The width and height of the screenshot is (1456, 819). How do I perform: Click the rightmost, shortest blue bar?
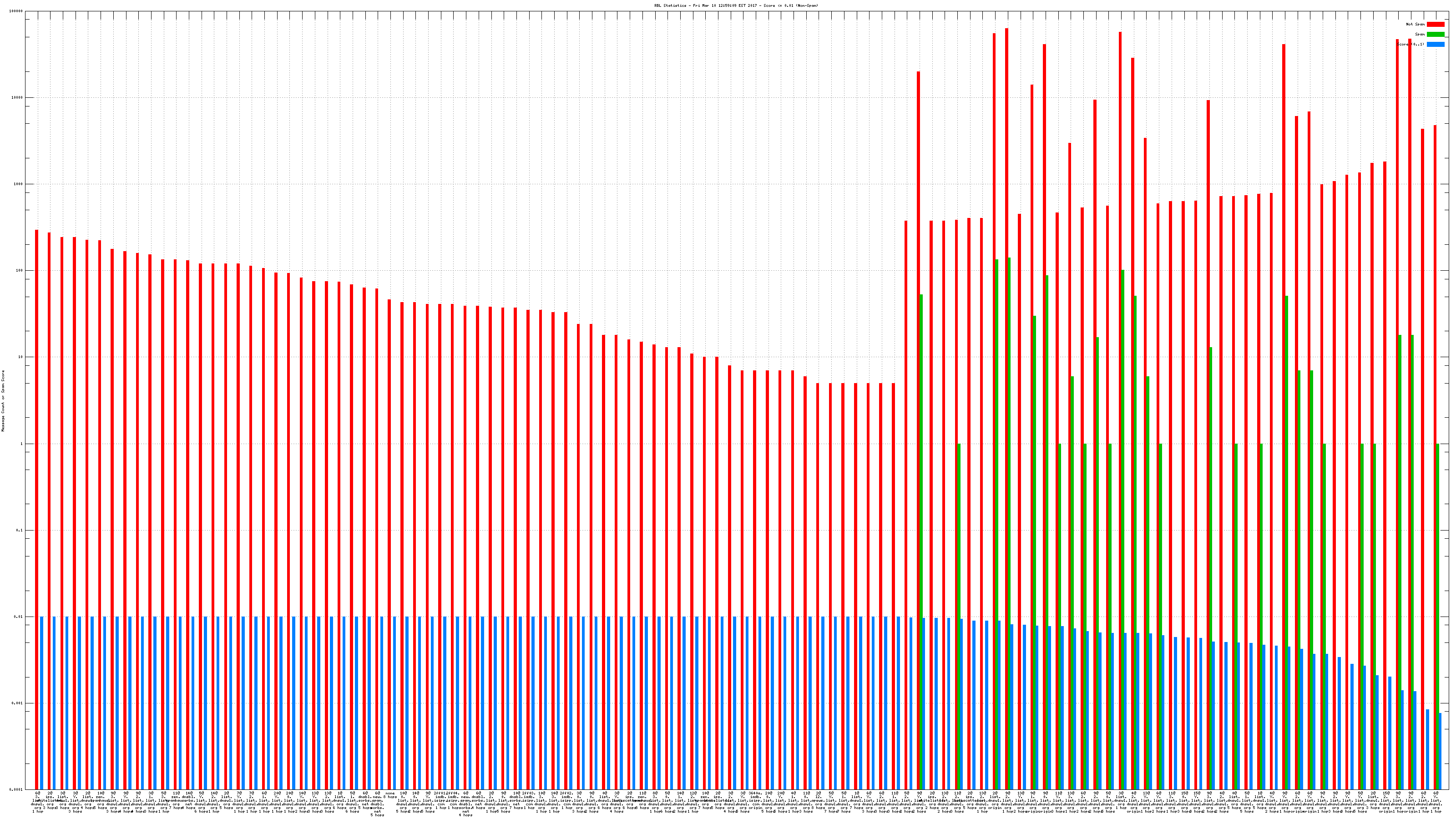pyautogui.click(x=1440, y=751)
